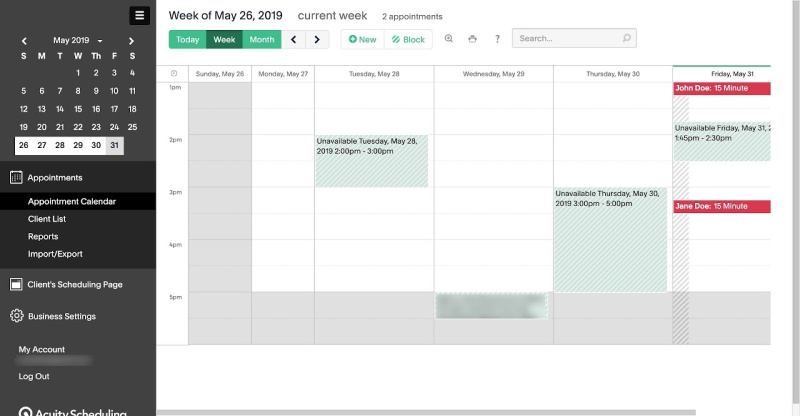Select day 1 in mini calendar
The width and height of the screenshot is (800, 416).
(78, 73)
